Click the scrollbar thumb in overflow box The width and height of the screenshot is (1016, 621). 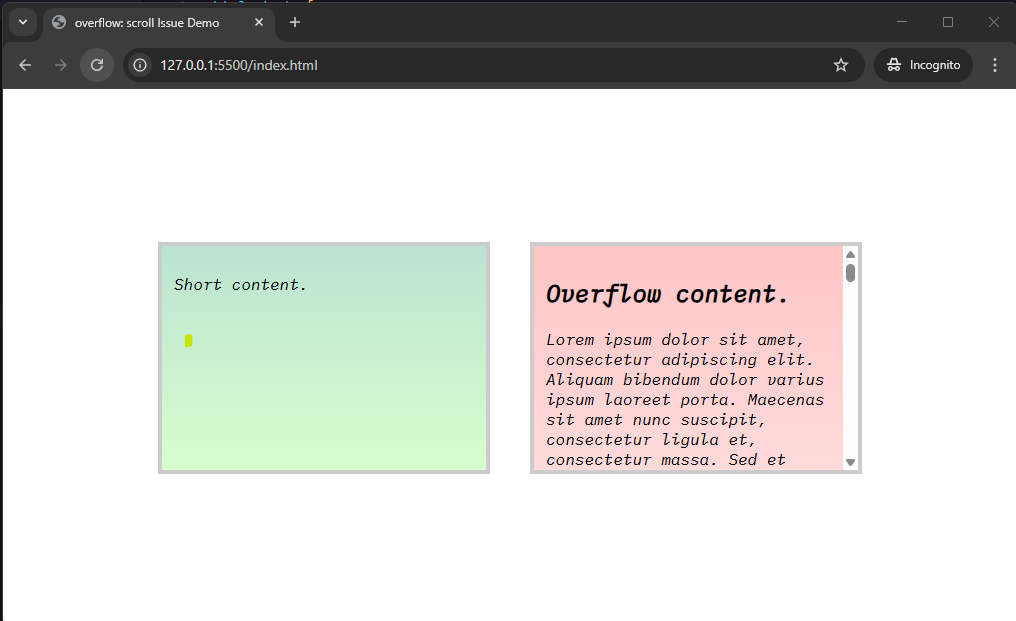click(x=850, y=273)
